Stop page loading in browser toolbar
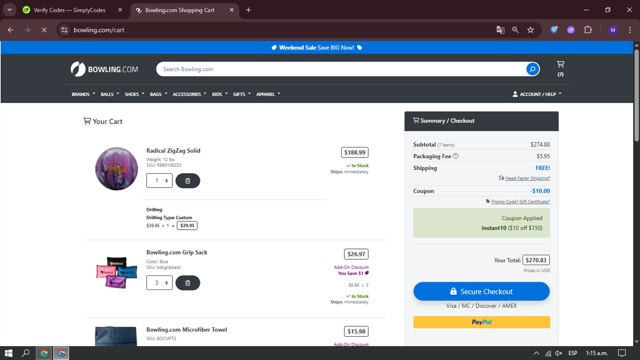Screen dimensions: 640x360 (x=44, y=30)
